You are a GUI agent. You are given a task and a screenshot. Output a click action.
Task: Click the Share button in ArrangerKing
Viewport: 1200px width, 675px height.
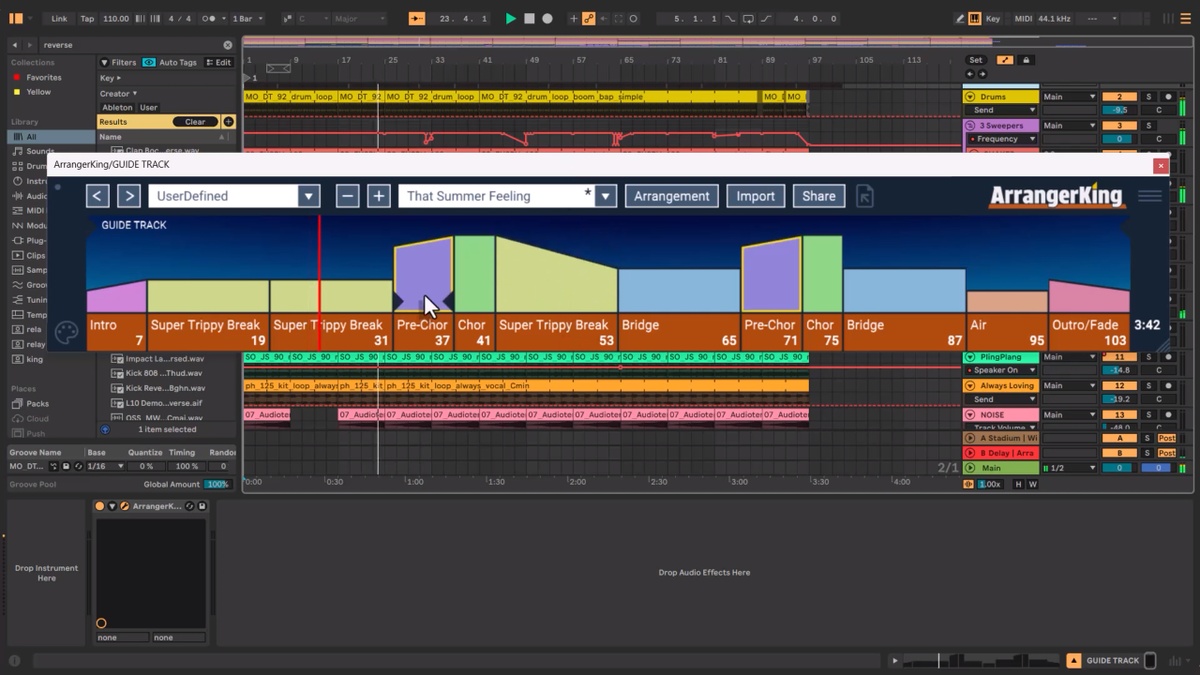click(x=818, y=196)
